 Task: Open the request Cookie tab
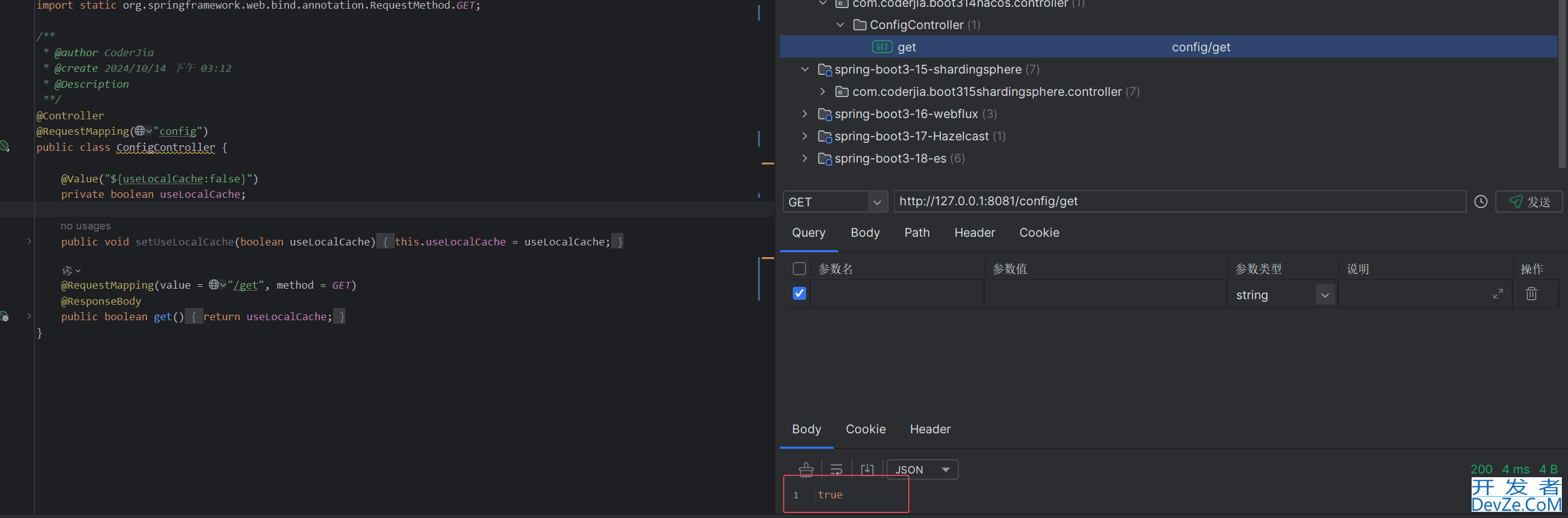point(1039,232)
